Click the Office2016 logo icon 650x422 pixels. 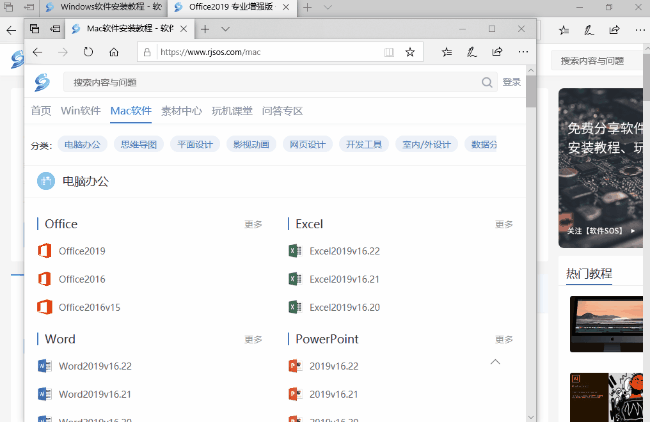click(x=44, y=279)
